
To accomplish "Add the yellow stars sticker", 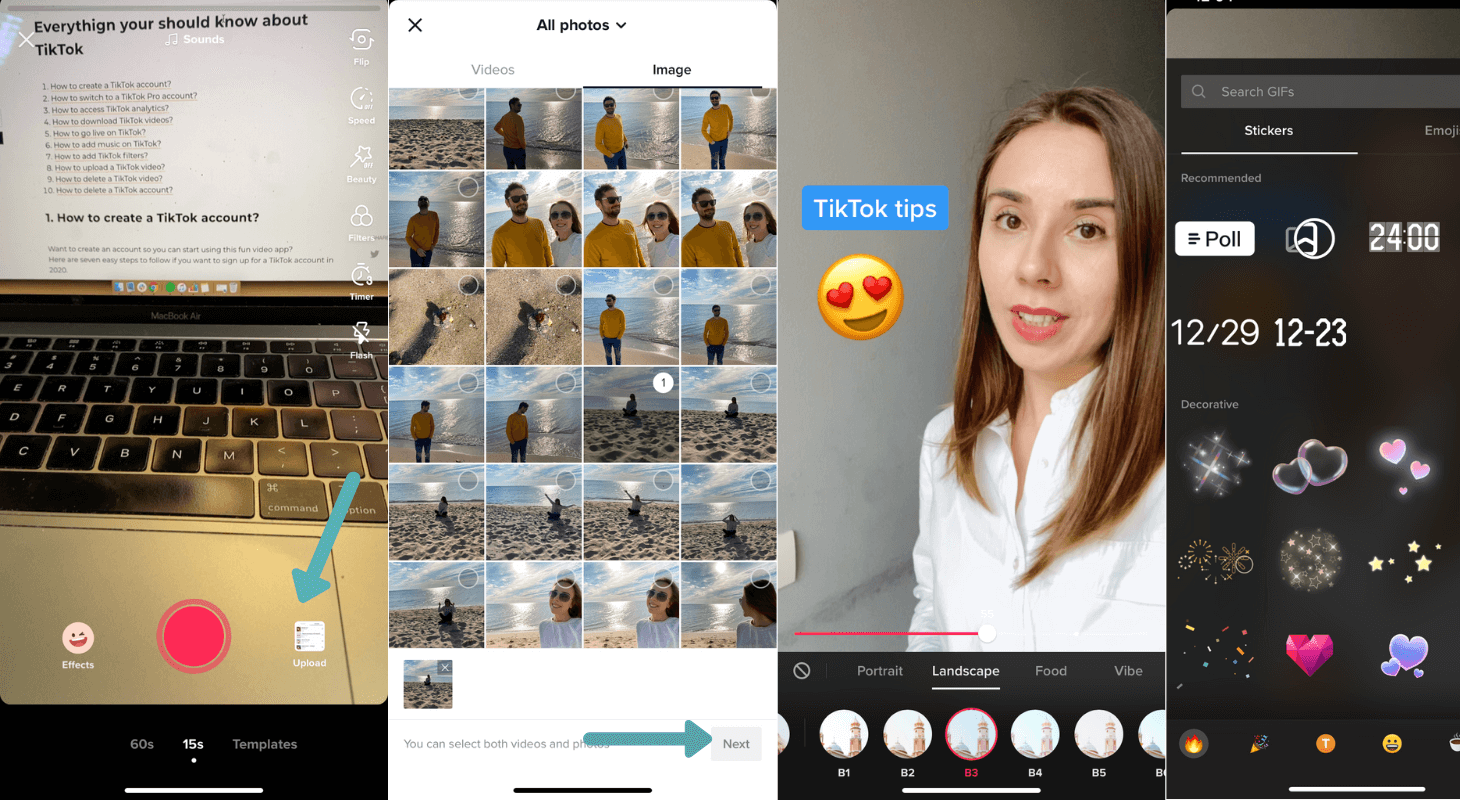I will (1404, 562).
